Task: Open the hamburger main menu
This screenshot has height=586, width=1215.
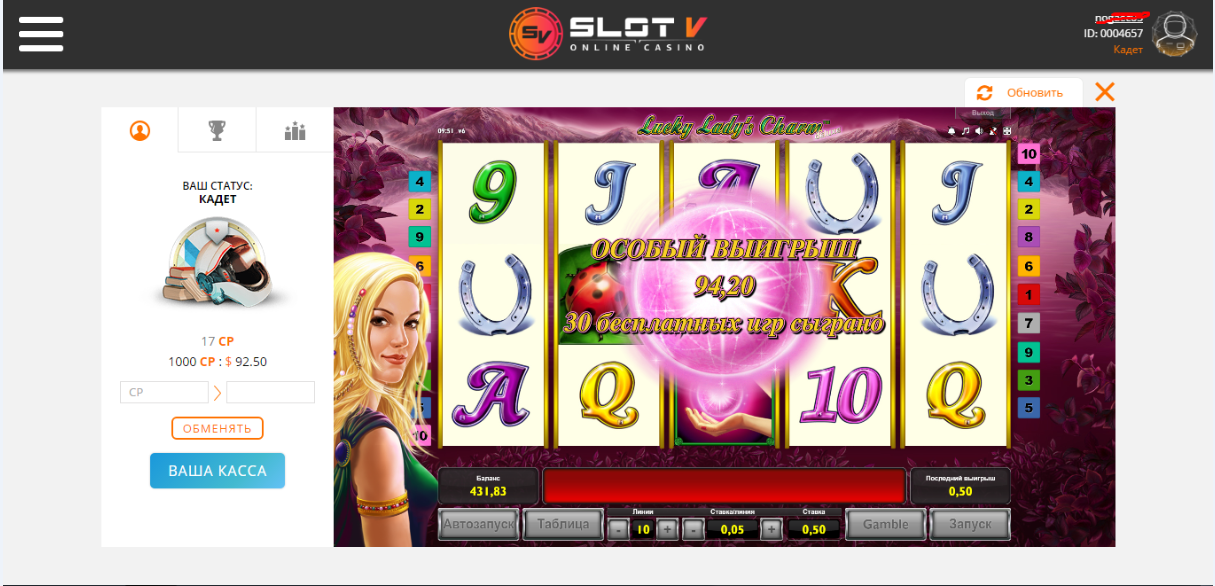Action: coord(40,34)
